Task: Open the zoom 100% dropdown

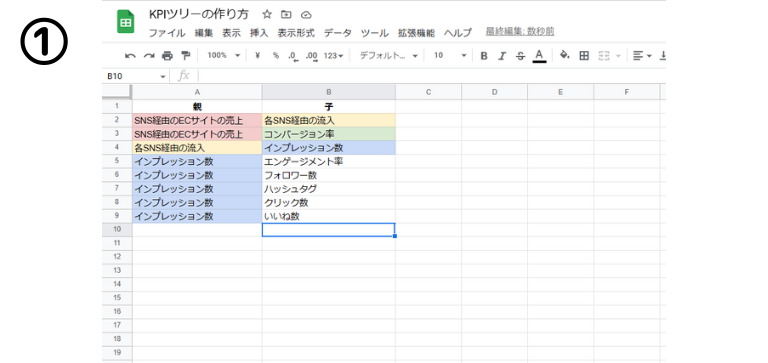Action: [x=223, y=56]
